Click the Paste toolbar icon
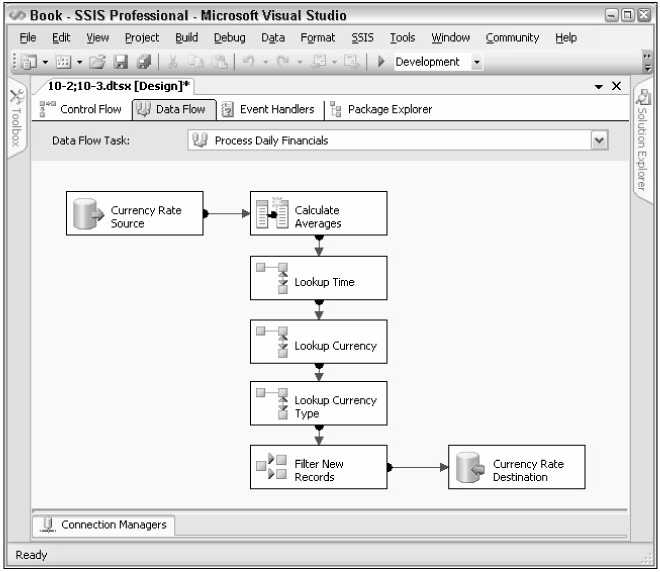The height and width of the screenshot is (572, 660). (x=220, y=62)
